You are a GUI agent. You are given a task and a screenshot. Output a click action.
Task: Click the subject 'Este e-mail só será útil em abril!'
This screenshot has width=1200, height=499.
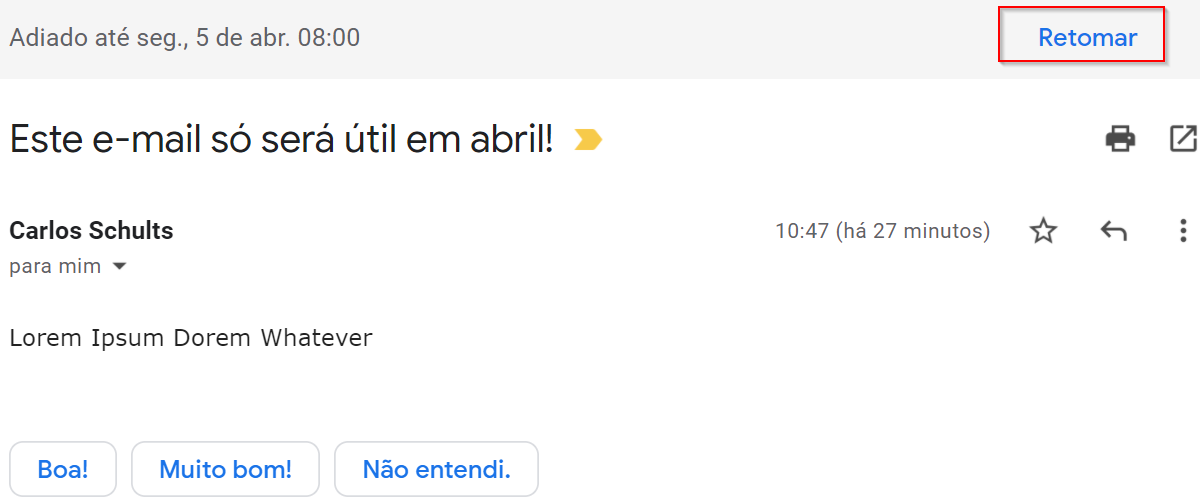click(x=281, y=140)
